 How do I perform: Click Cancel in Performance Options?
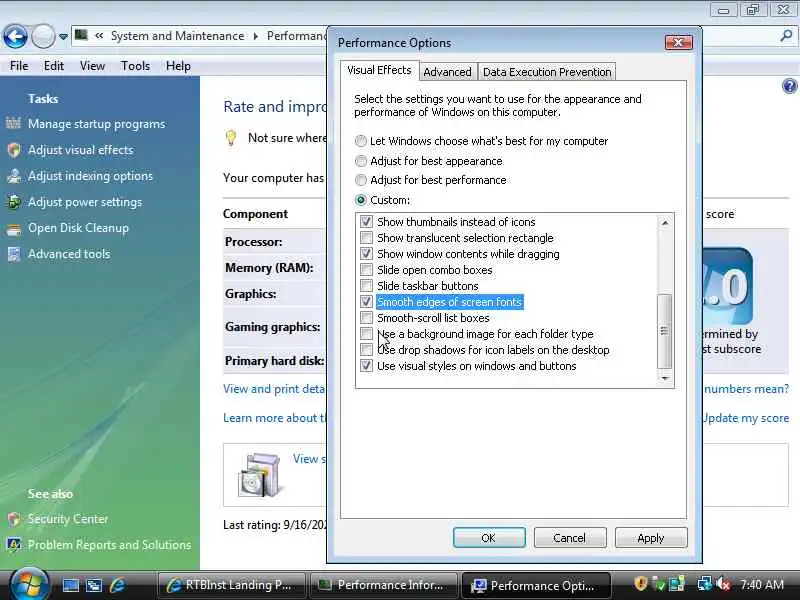570,538
